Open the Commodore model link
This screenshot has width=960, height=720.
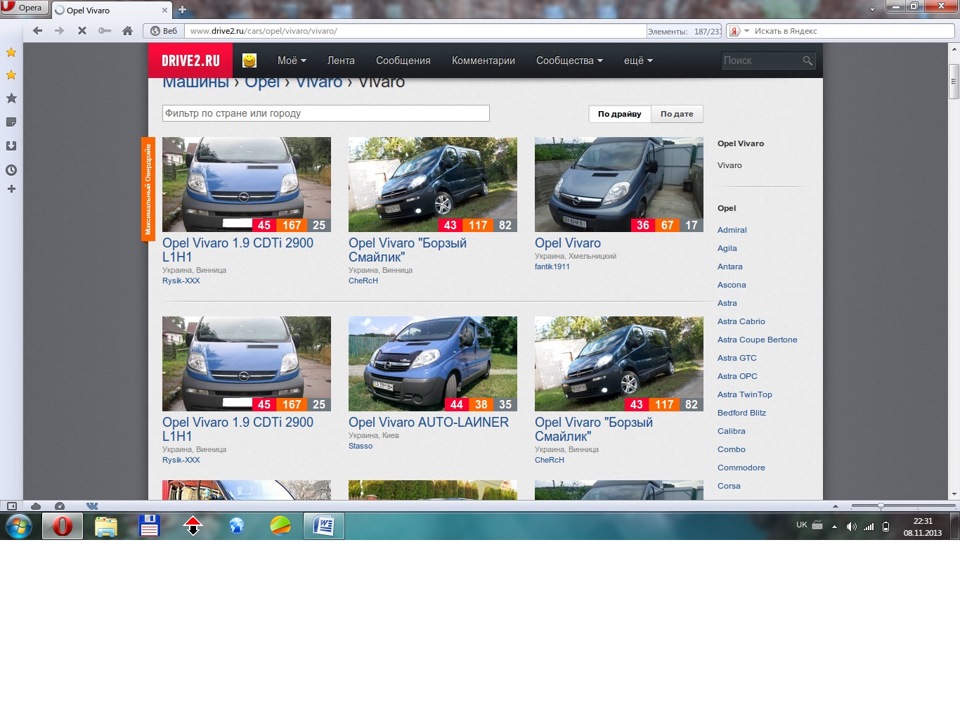pyautogui.click(x=741, y=468)
